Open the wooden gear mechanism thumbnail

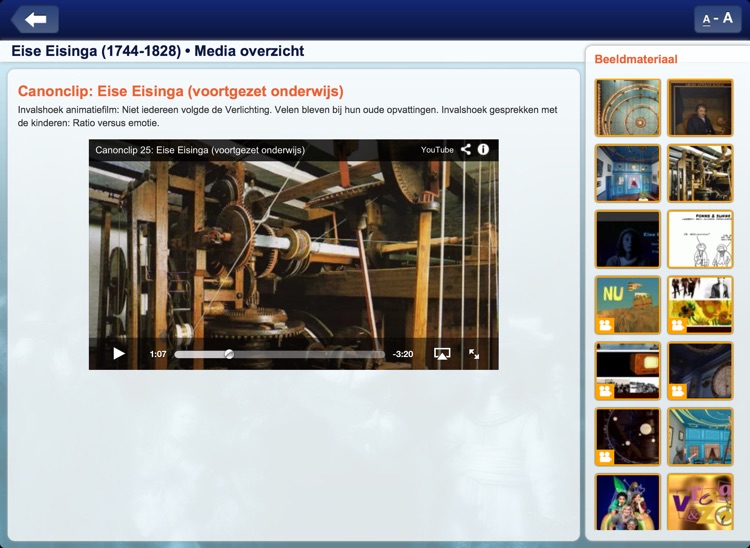click(x=700, y=173)
